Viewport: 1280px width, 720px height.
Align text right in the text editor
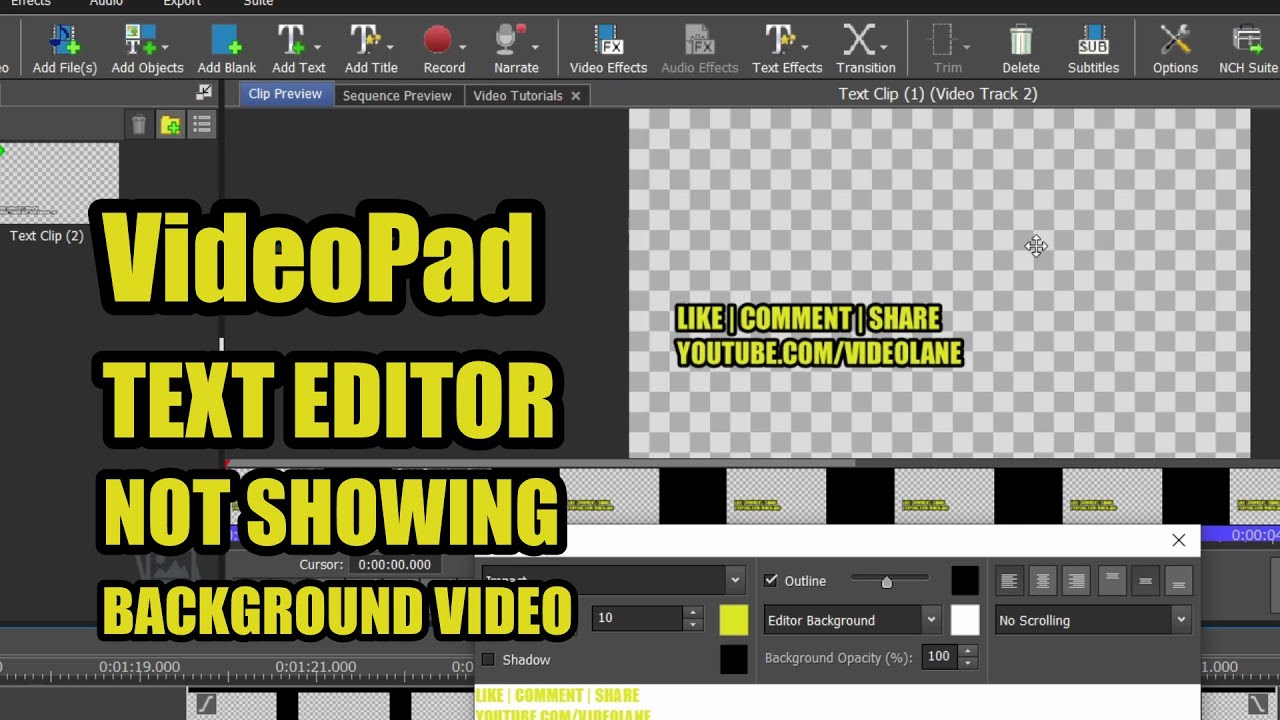pyautogui.click(x=1076, y=581)
